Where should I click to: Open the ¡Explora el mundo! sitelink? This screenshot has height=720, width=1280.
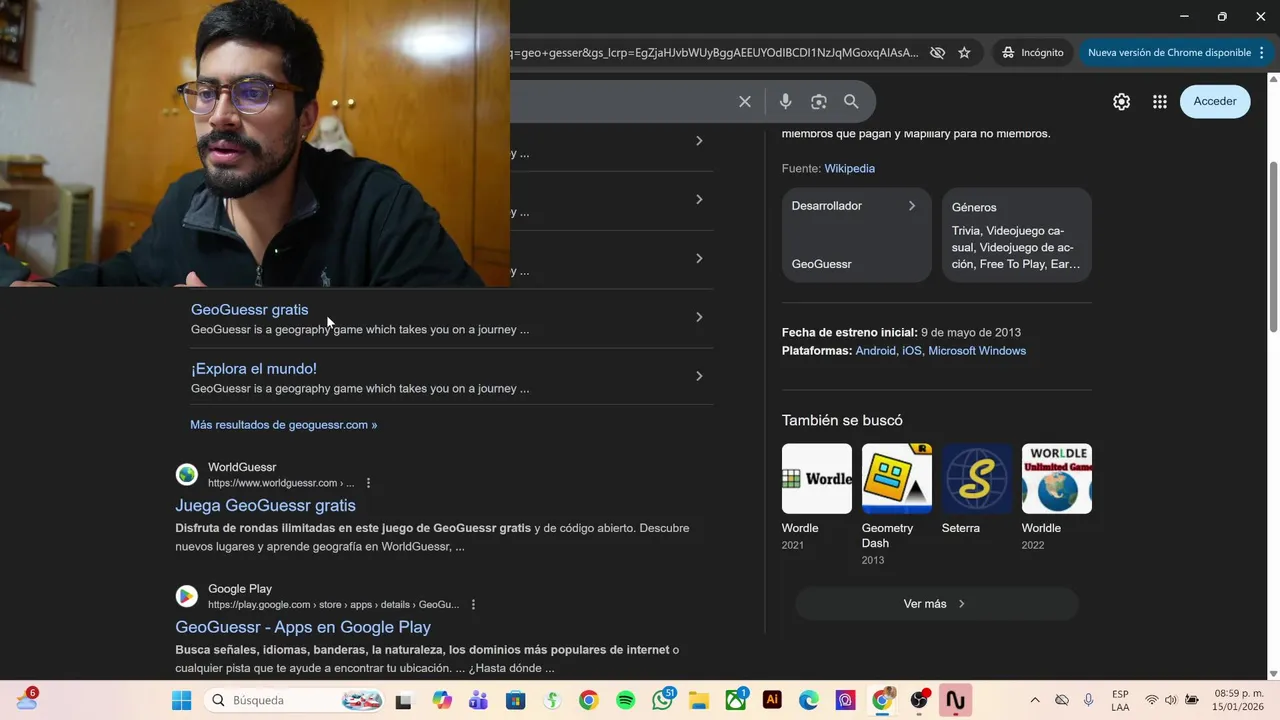[254, 369]
